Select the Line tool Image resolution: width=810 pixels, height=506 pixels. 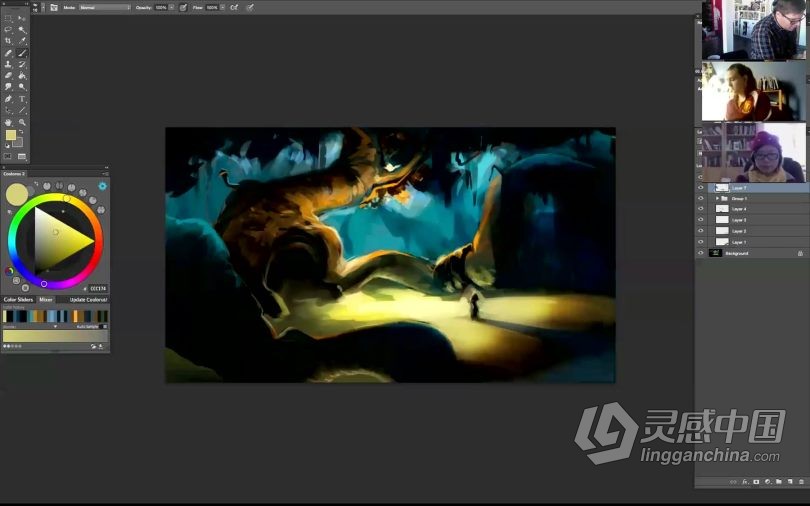[x=22, y=110]
